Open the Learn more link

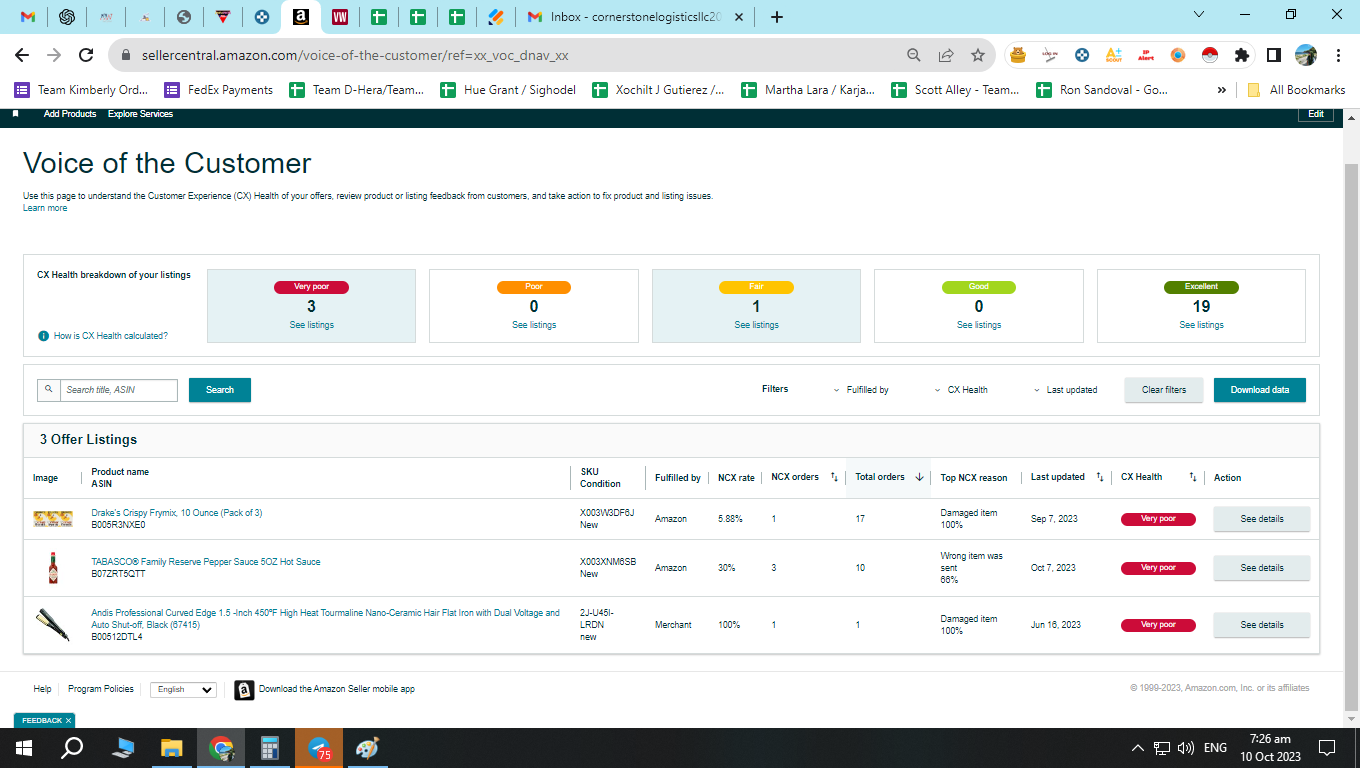pos(45,208)
